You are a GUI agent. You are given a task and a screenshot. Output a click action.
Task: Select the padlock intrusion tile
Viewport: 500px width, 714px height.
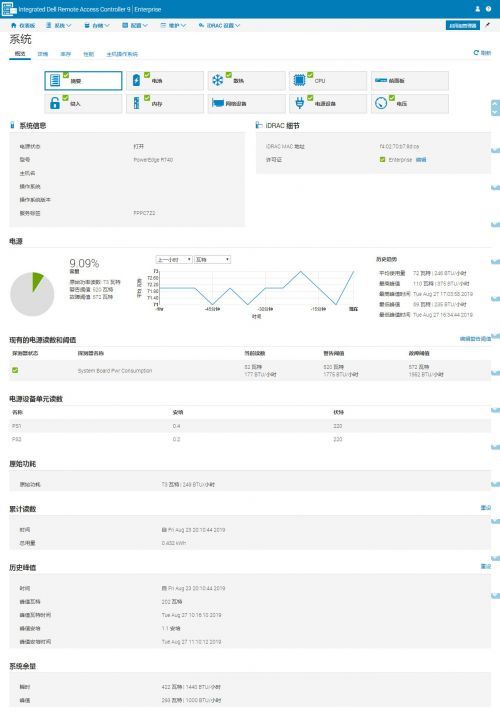point(83,103)
